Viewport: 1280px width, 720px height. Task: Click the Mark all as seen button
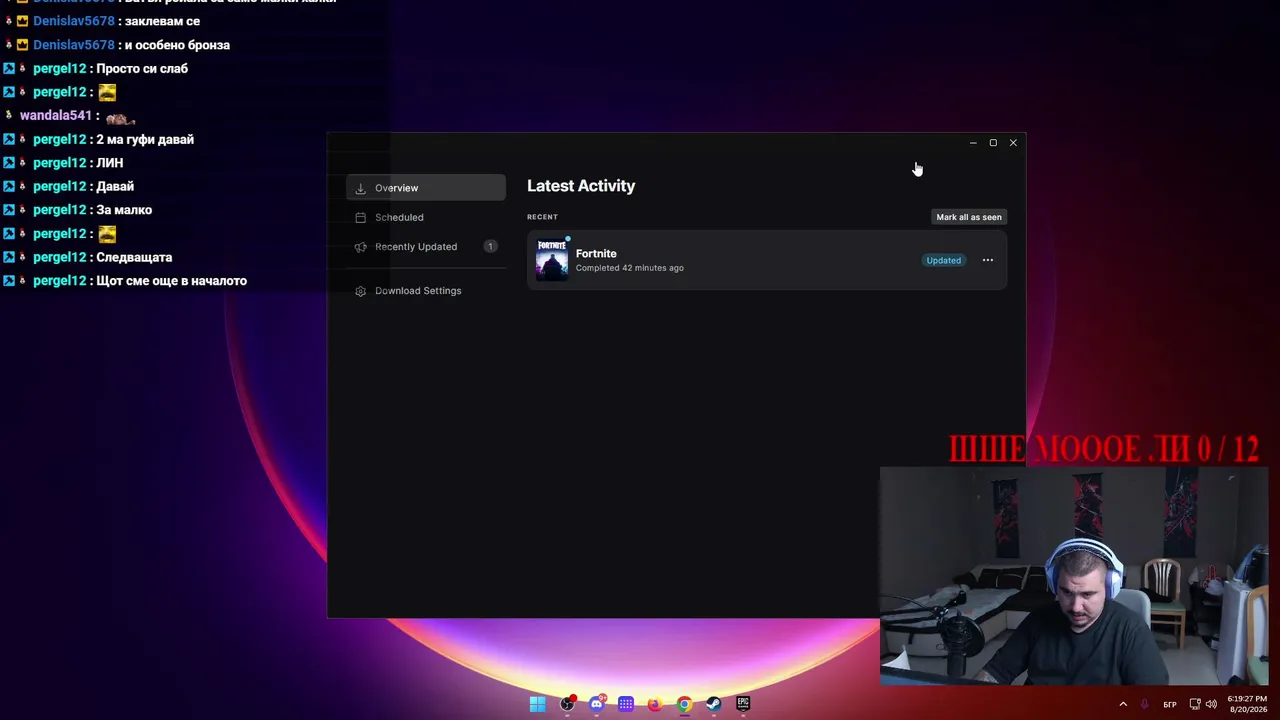point(968,217)
